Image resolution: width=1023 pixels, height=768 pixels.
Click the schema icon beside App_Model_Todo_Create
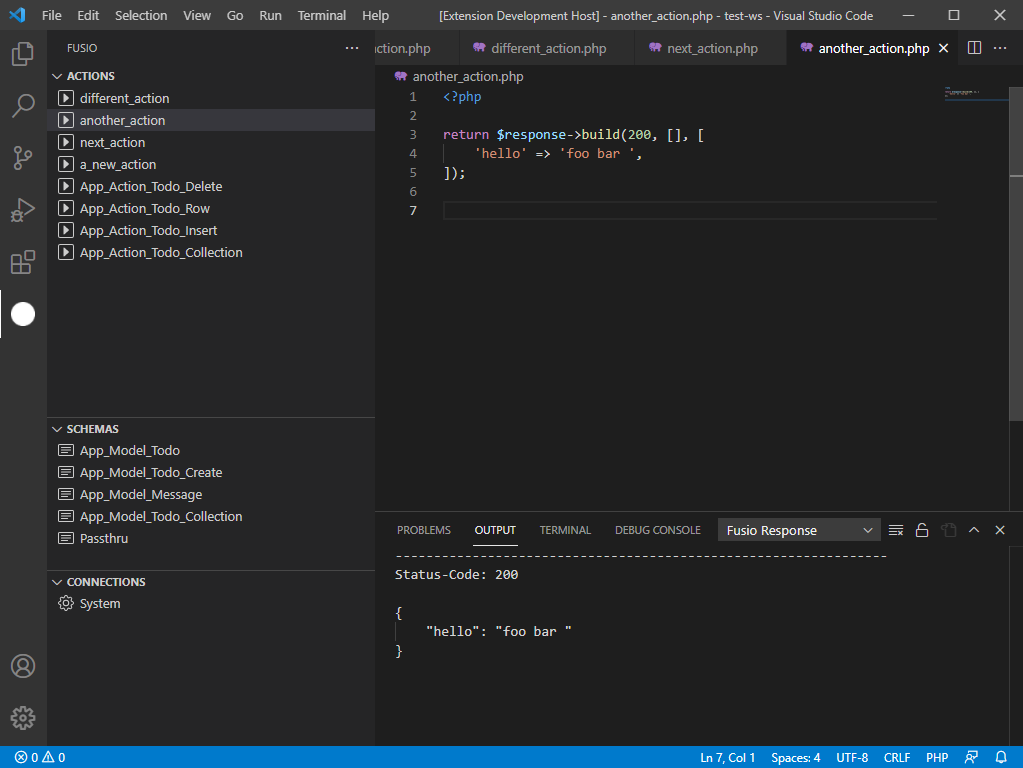click(x=65, y=472)
